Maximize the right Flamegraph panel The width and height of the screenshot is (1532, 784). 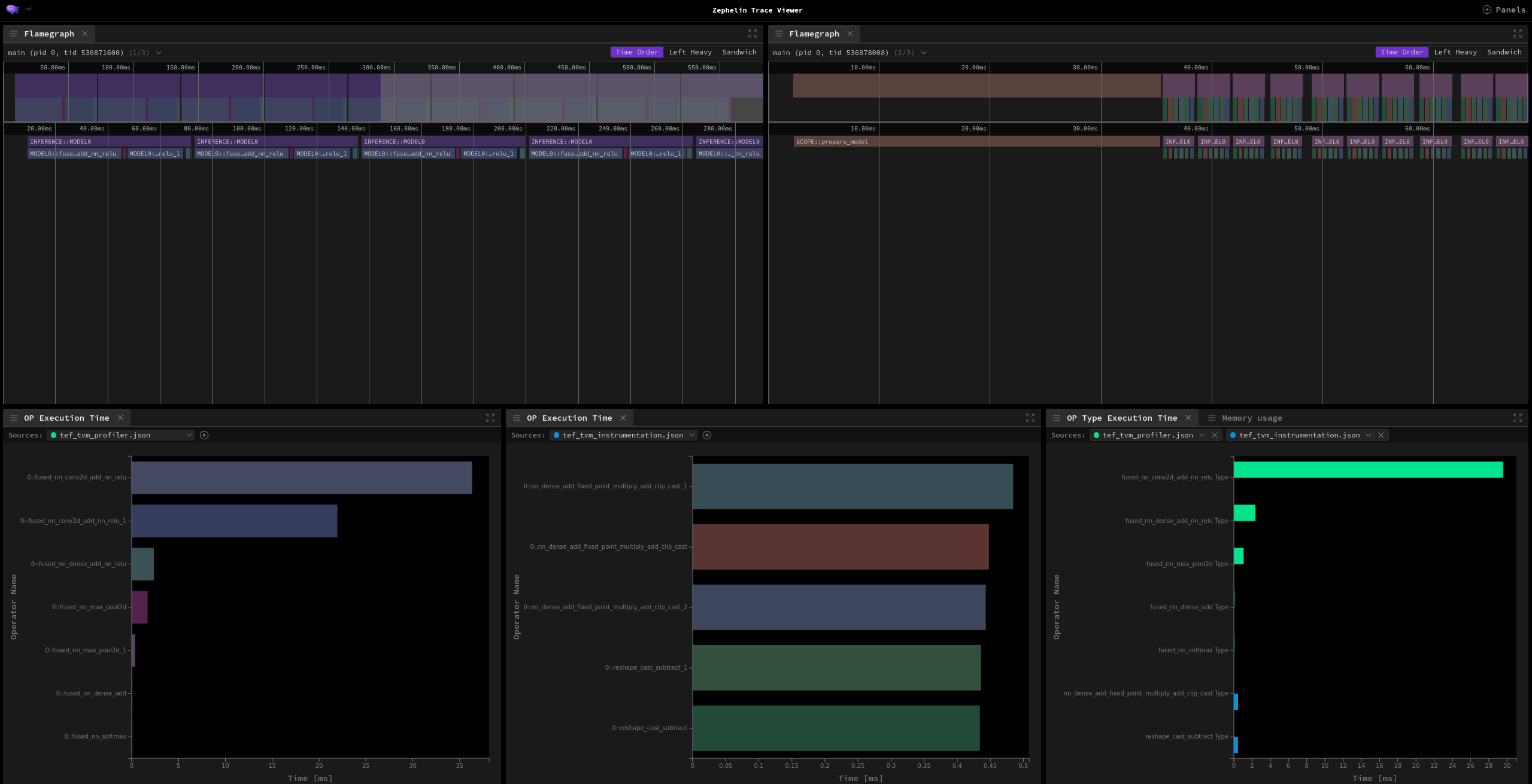point(1518,34)
